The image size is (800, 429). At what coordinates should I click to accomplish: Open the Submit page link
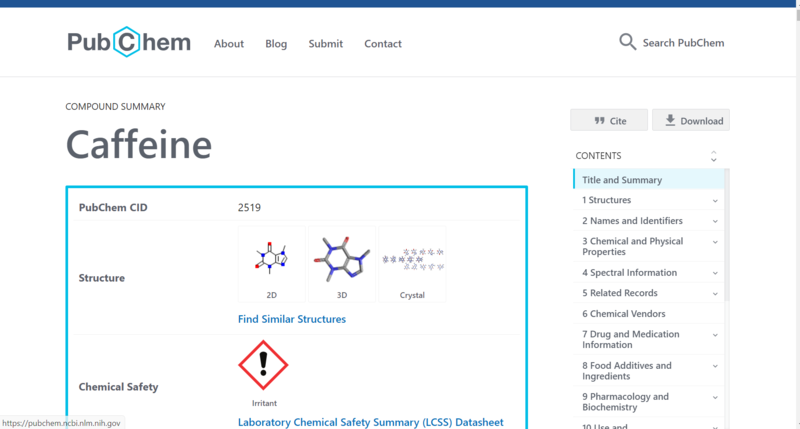tap(326, 44)
